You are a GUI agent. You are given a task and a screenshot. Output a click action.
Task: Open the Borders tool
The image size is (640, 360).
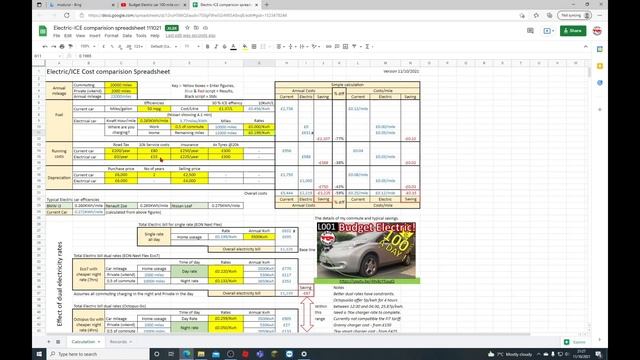click(254, 47)
